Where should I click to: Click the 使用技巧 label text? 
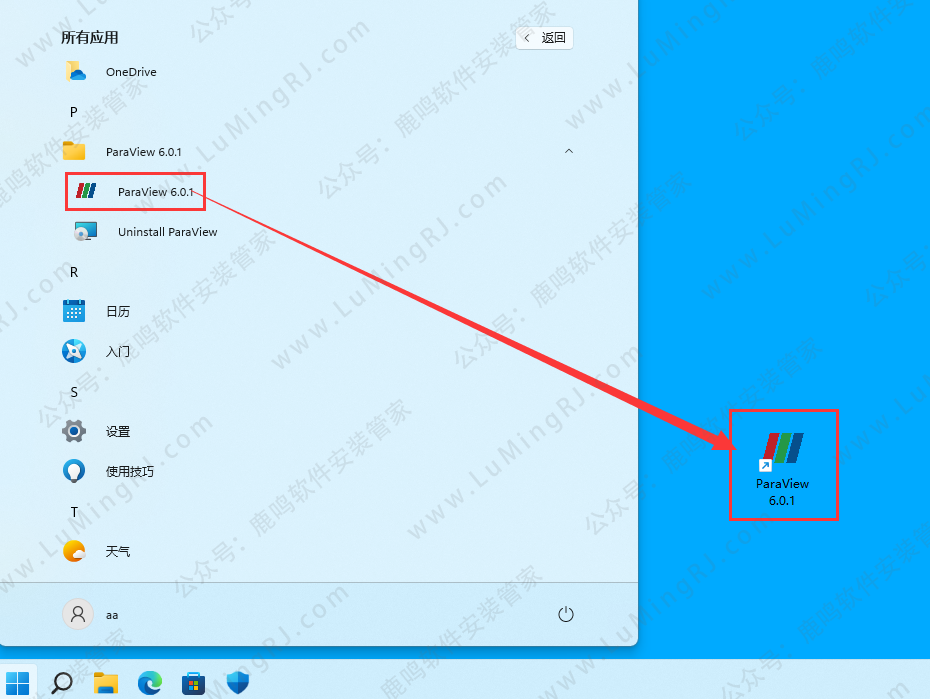(x=129, y=471)
